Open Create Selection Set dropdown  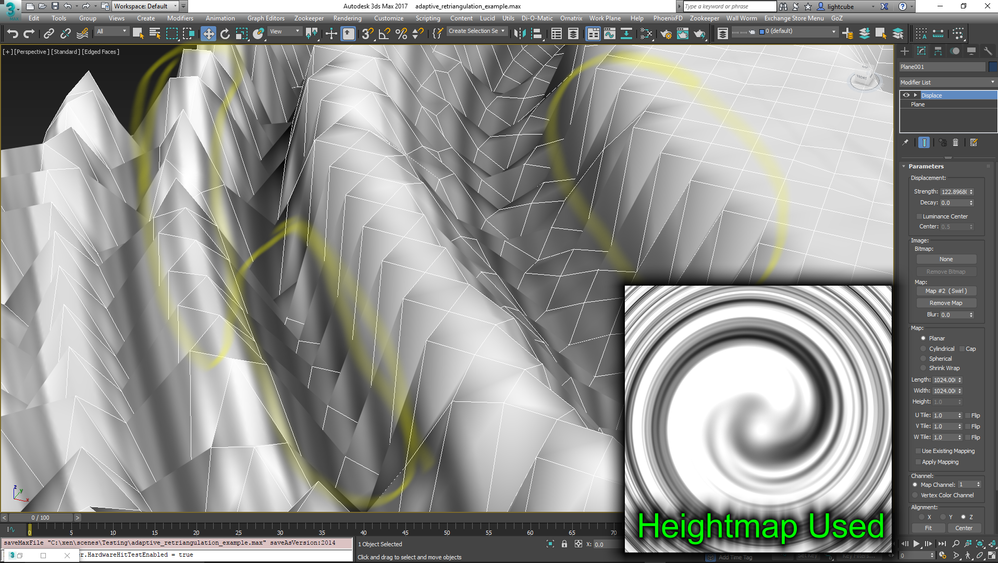tap(477, 31)
